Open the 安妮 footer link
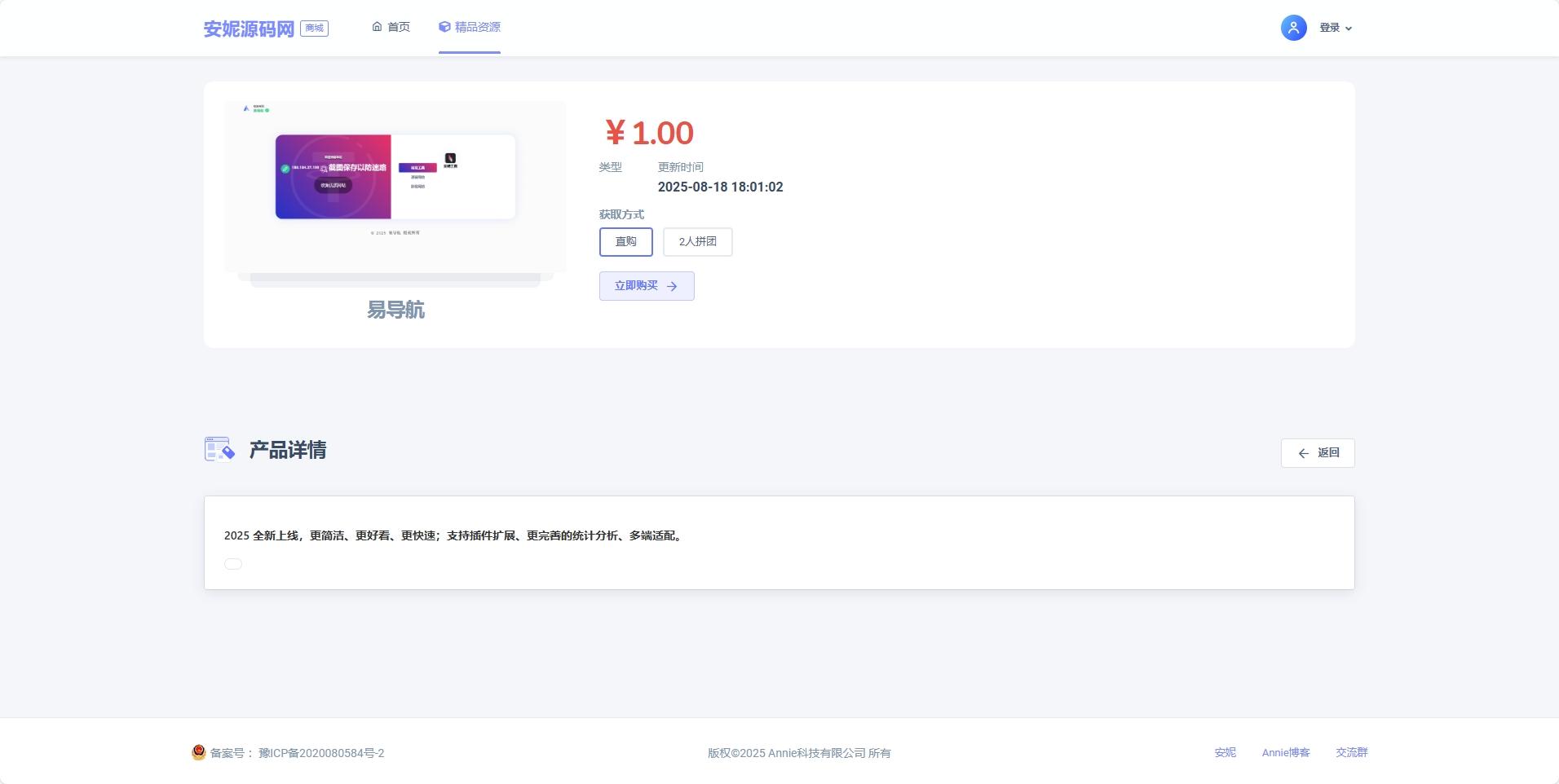This screenshot has width=1559, height=784. pyautogui.click(x=1225, y=752)
